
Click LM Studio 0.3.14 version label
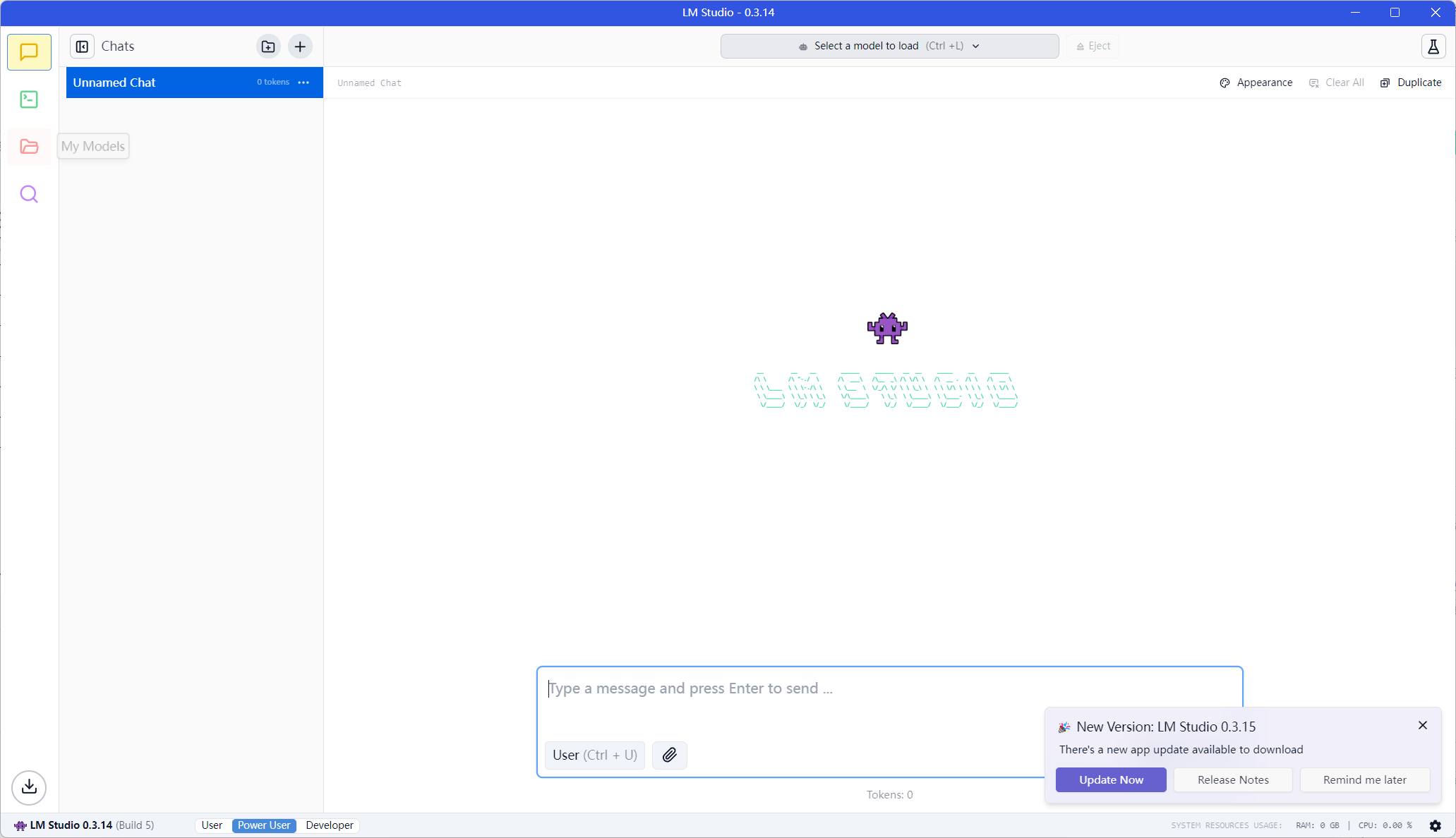pos(71,825)
